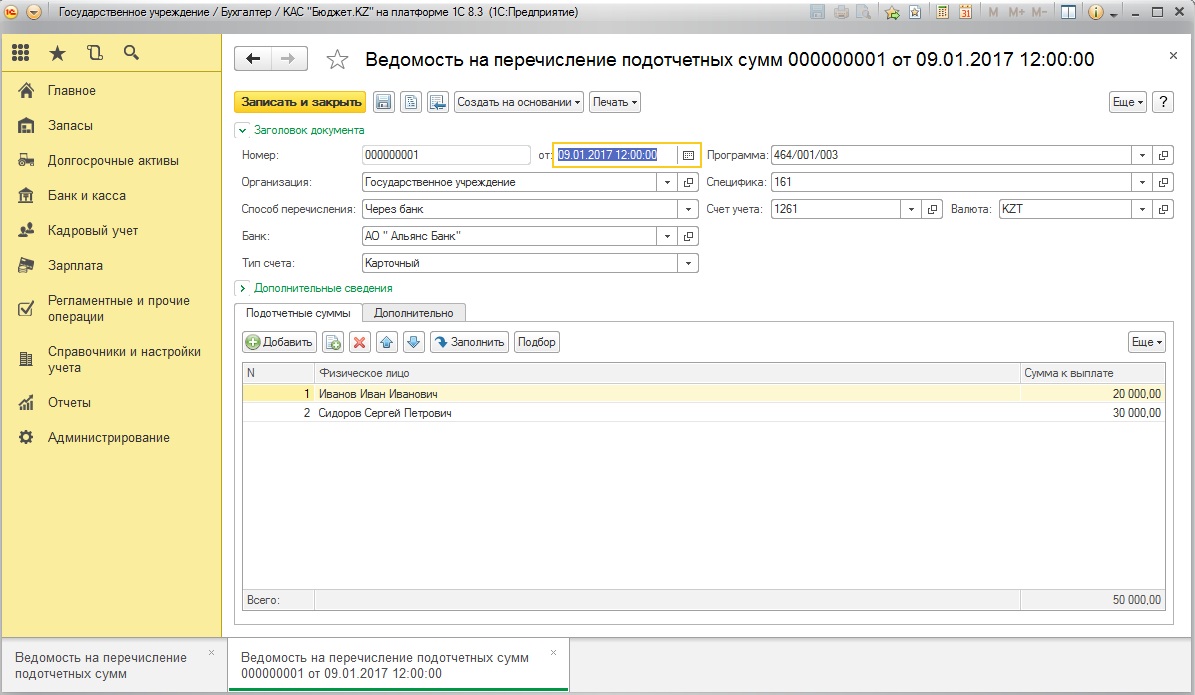
Task: Click the document movements report icon
Action: pyautogui.click(x=437, y=102)
